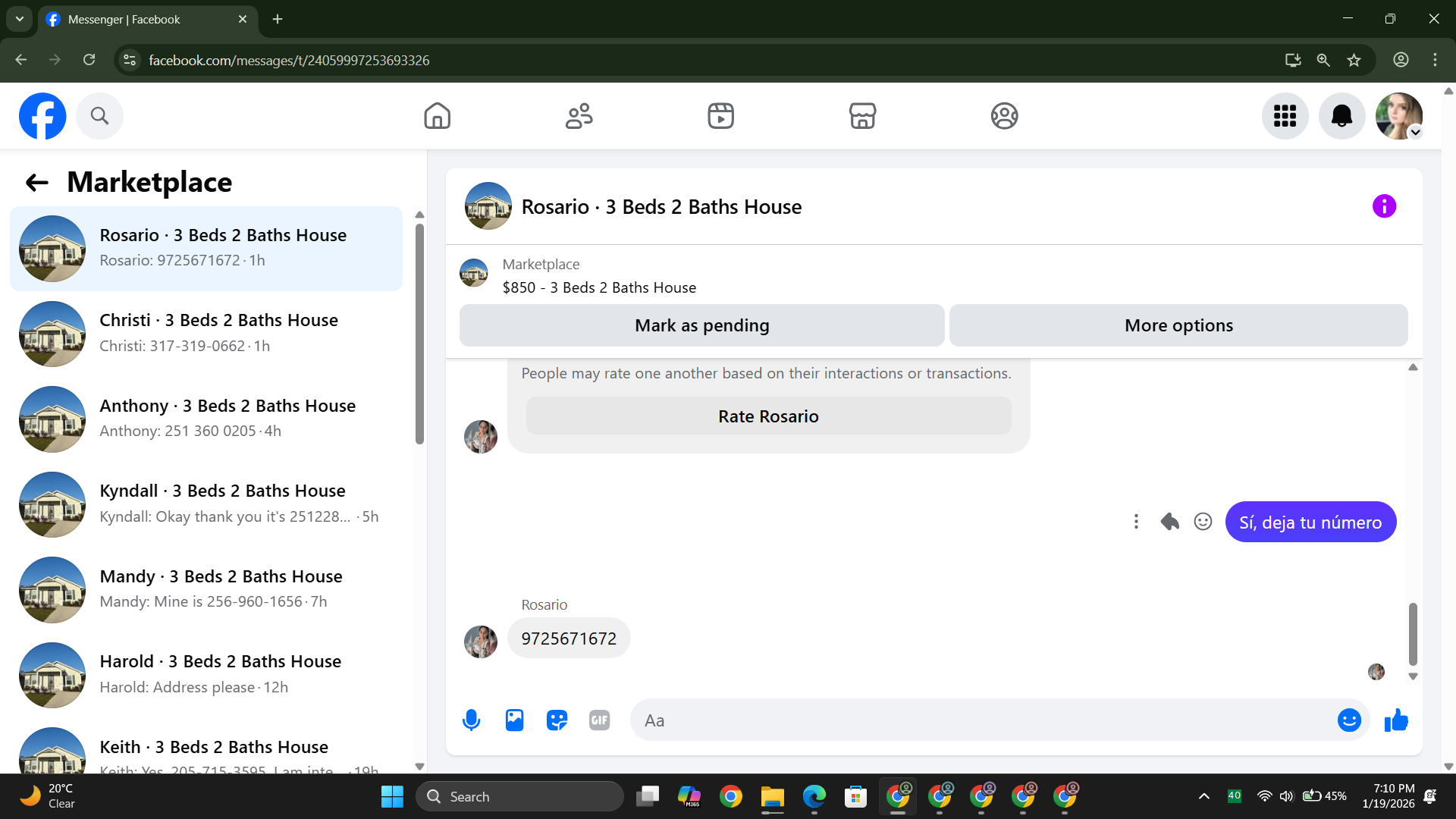
Task: Open File Explorer from the taskbar
Action: 772,797
